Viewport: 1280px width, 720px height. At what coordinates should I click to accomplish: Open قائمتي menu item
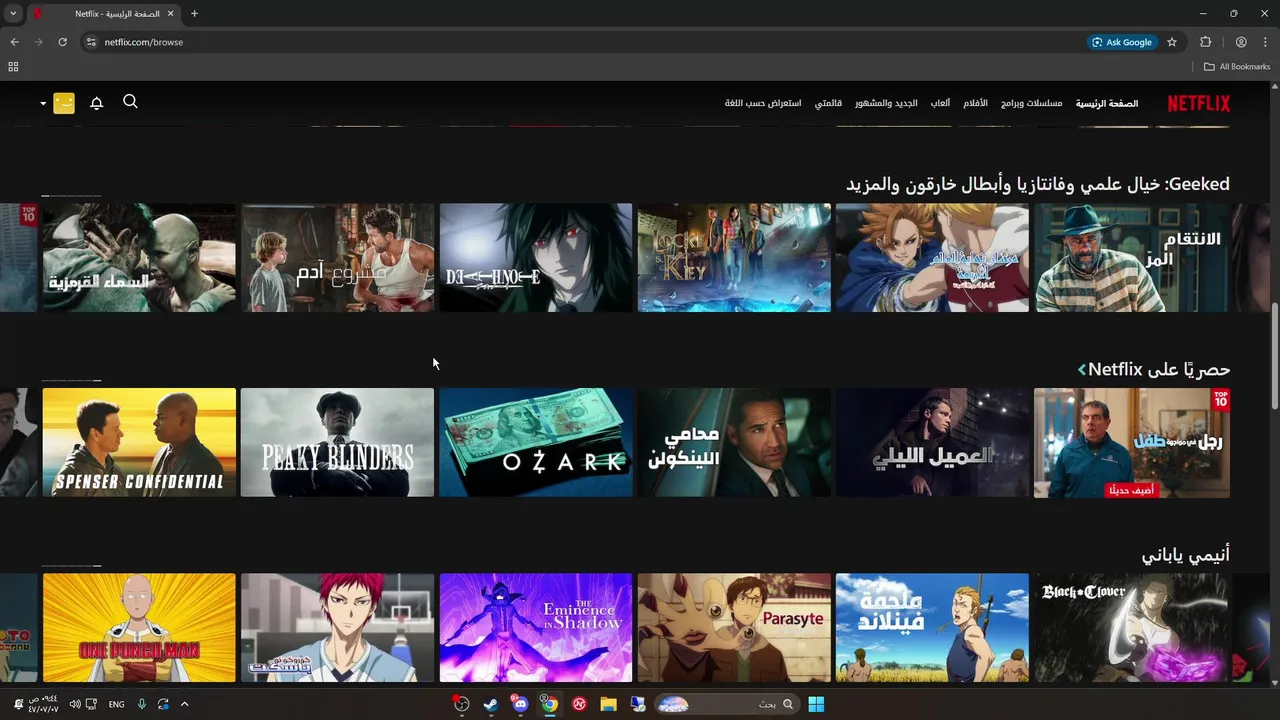point(828,103)
